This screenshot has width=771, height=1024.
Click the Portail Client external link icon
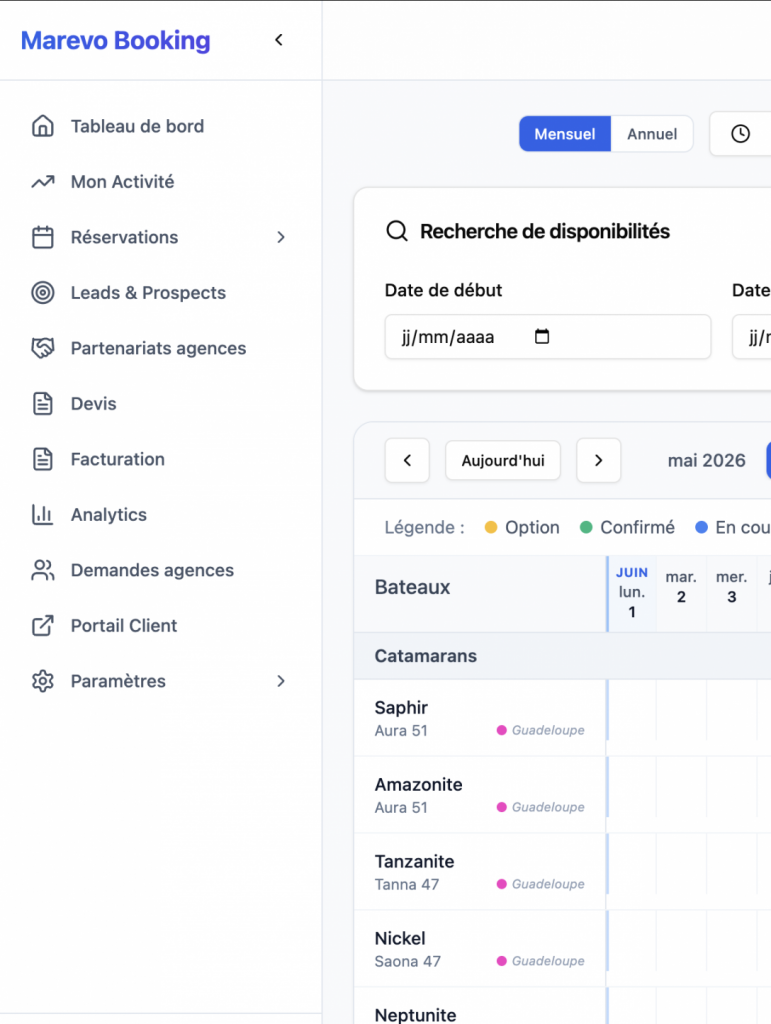pyautogui.click(x=42, y=626)
